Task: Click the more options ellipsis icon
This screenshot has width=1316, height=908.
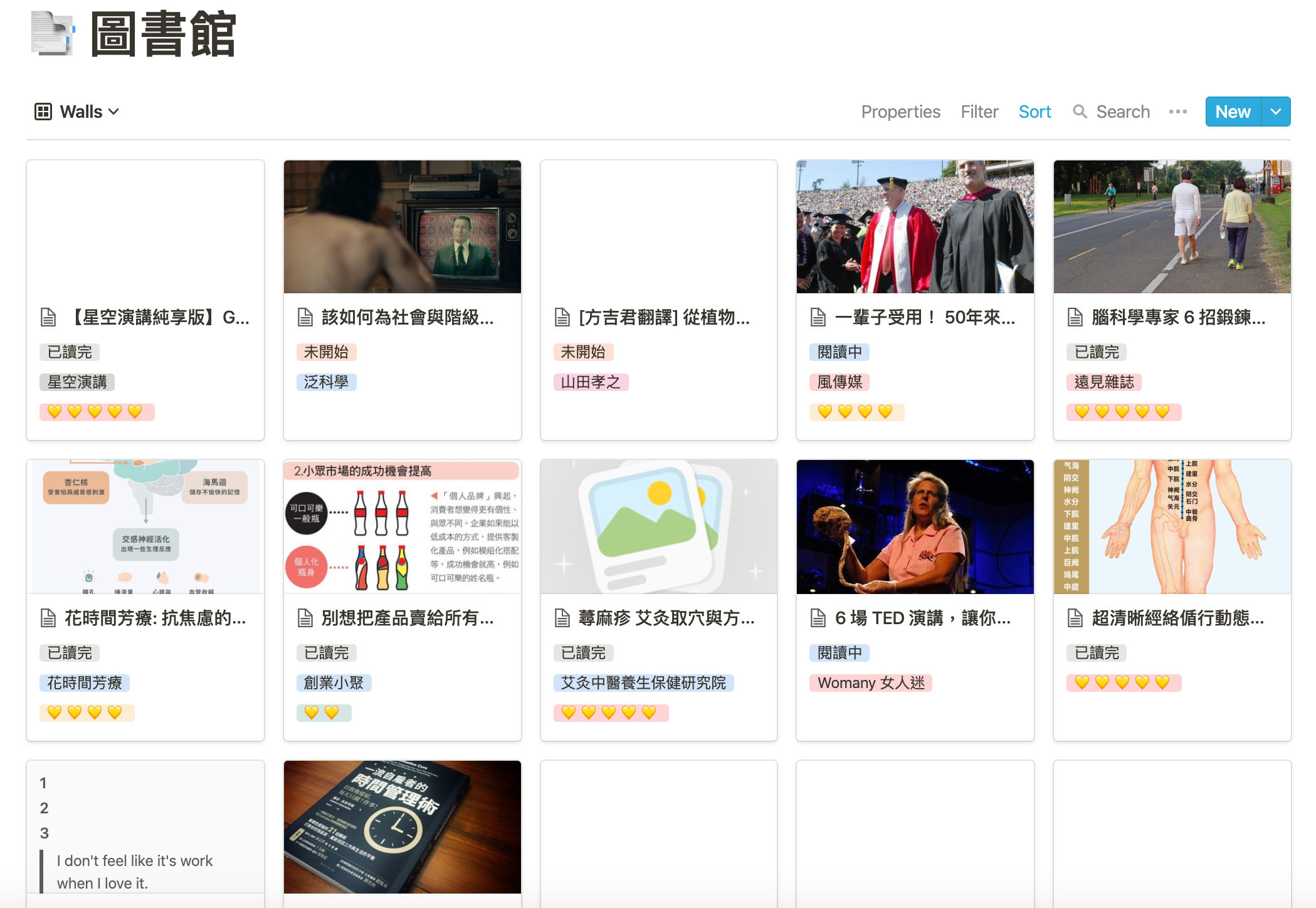Action: tap(1178, 111)
